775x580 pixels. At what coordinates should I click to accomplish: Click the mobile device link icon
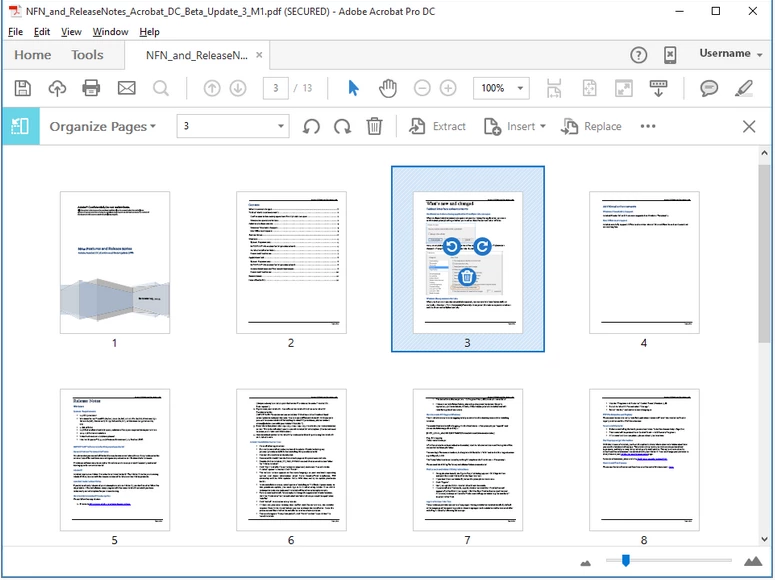click(670, 55)
